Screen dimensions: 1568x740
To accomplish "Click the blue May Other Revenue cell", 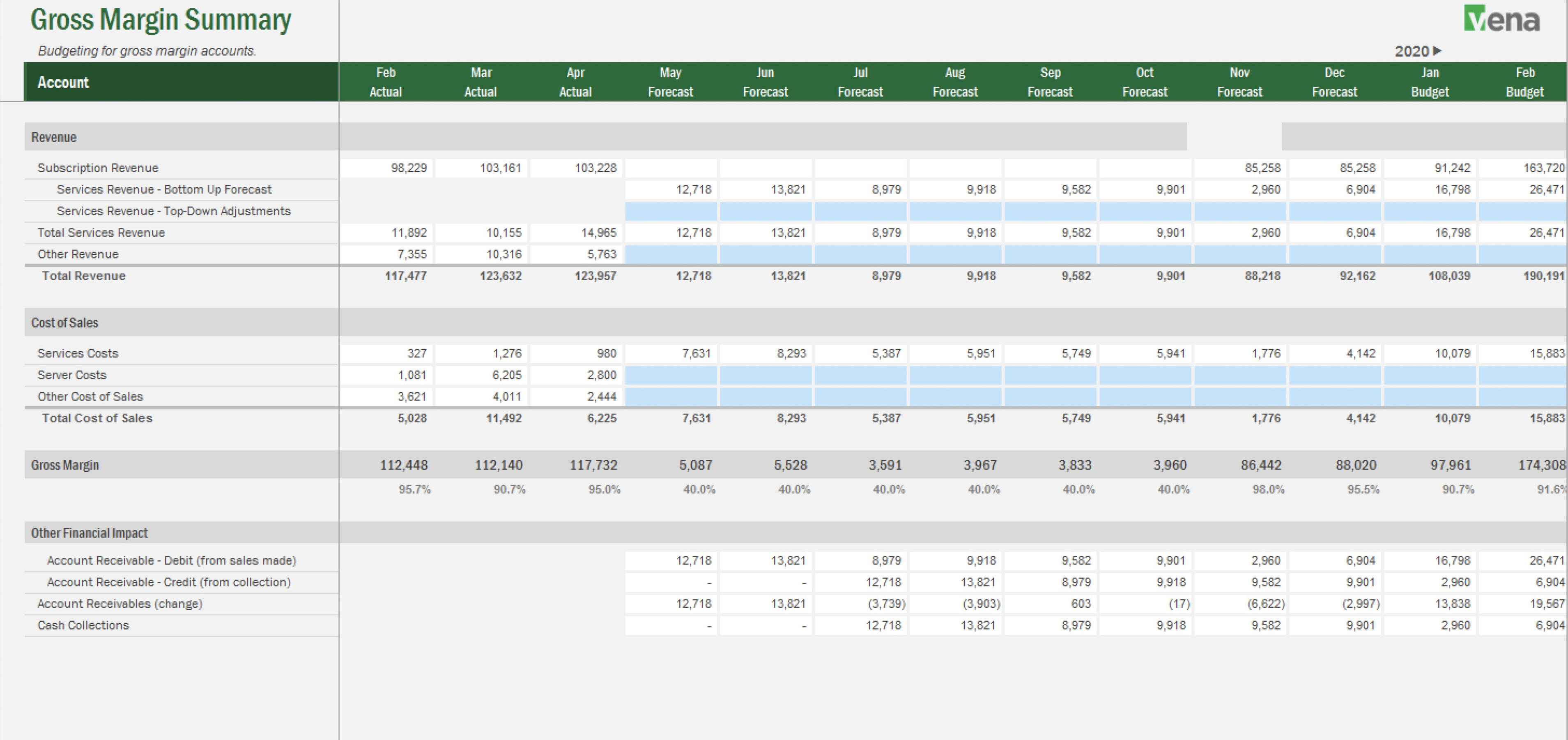I will point(671,254).
